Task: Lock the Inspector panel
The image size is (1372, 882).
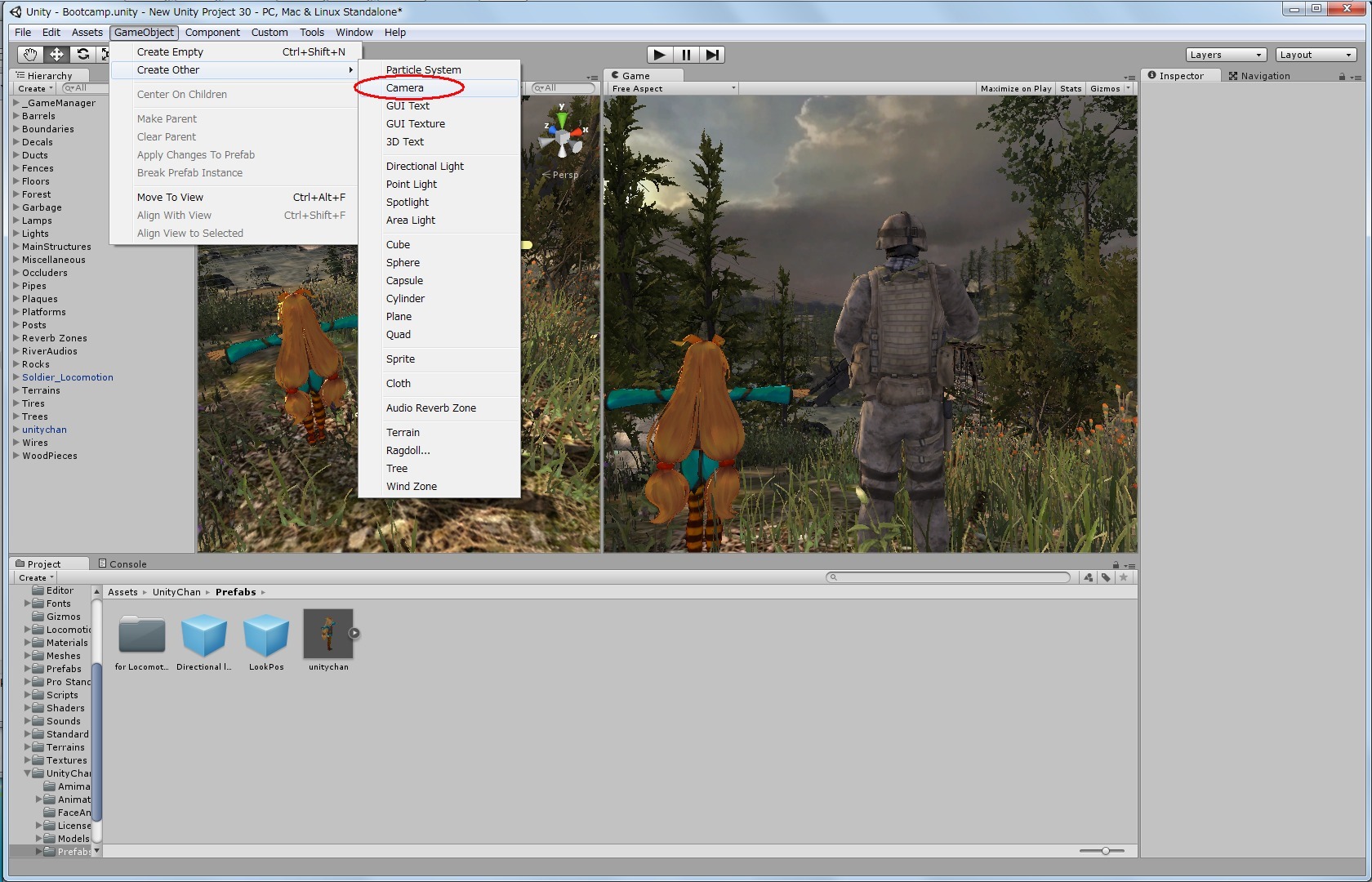Action: click(x=1341, y=76)
